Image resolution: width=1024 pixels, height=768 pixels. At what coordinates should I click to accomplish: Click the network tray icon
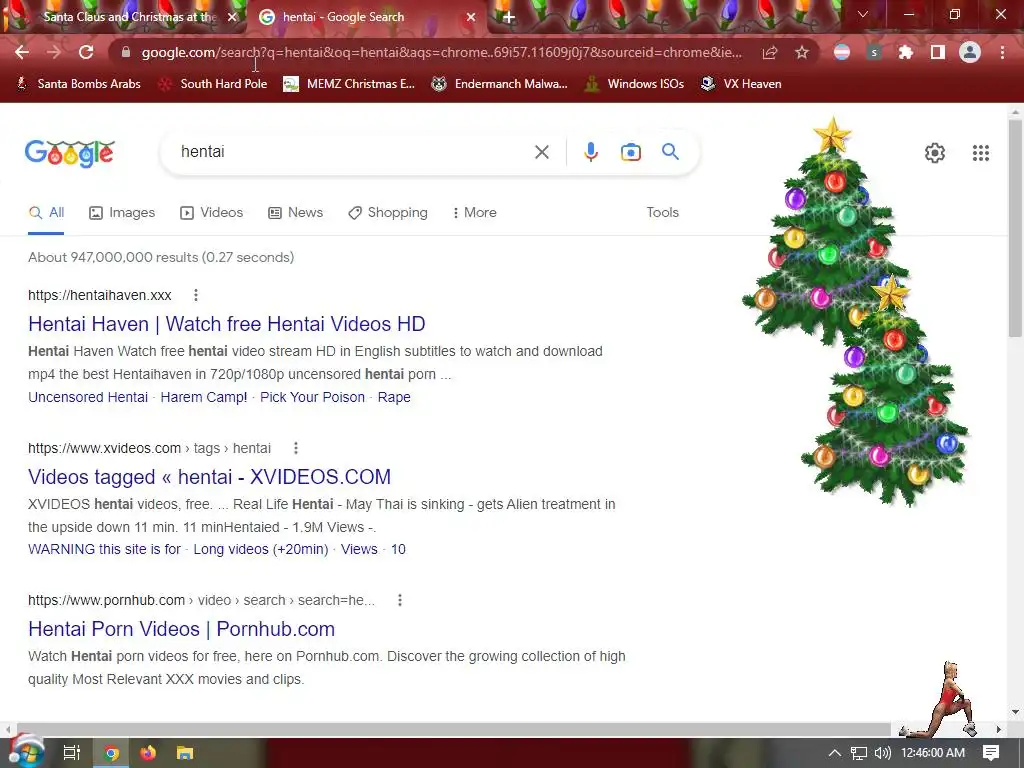point(859,753)
